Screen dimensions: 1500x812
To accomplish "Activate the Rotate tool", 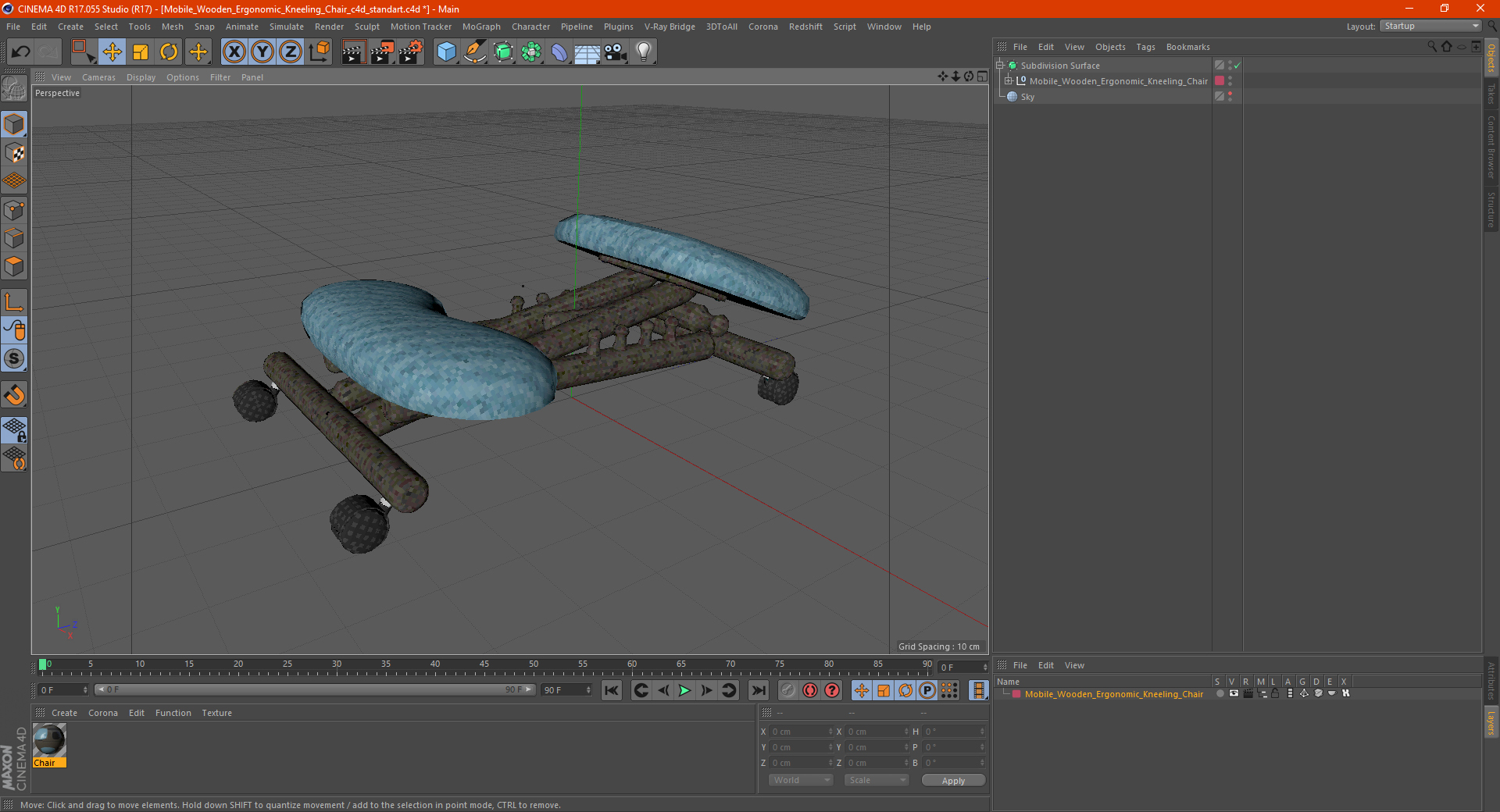I will pos(169,52).
